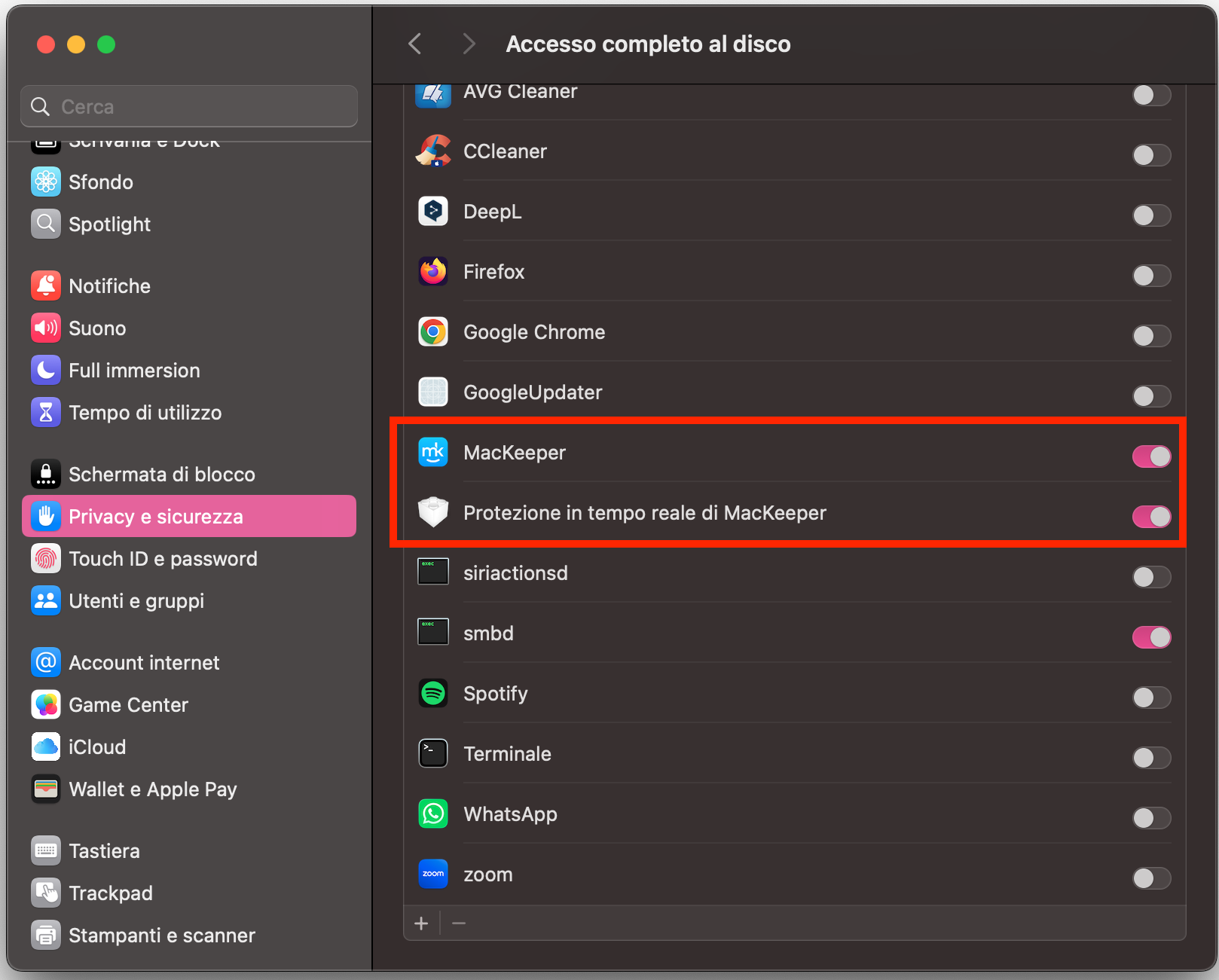Toggle WhatsApp disk access switch
The image size is (1219, 980).
tap(1151, 818)
